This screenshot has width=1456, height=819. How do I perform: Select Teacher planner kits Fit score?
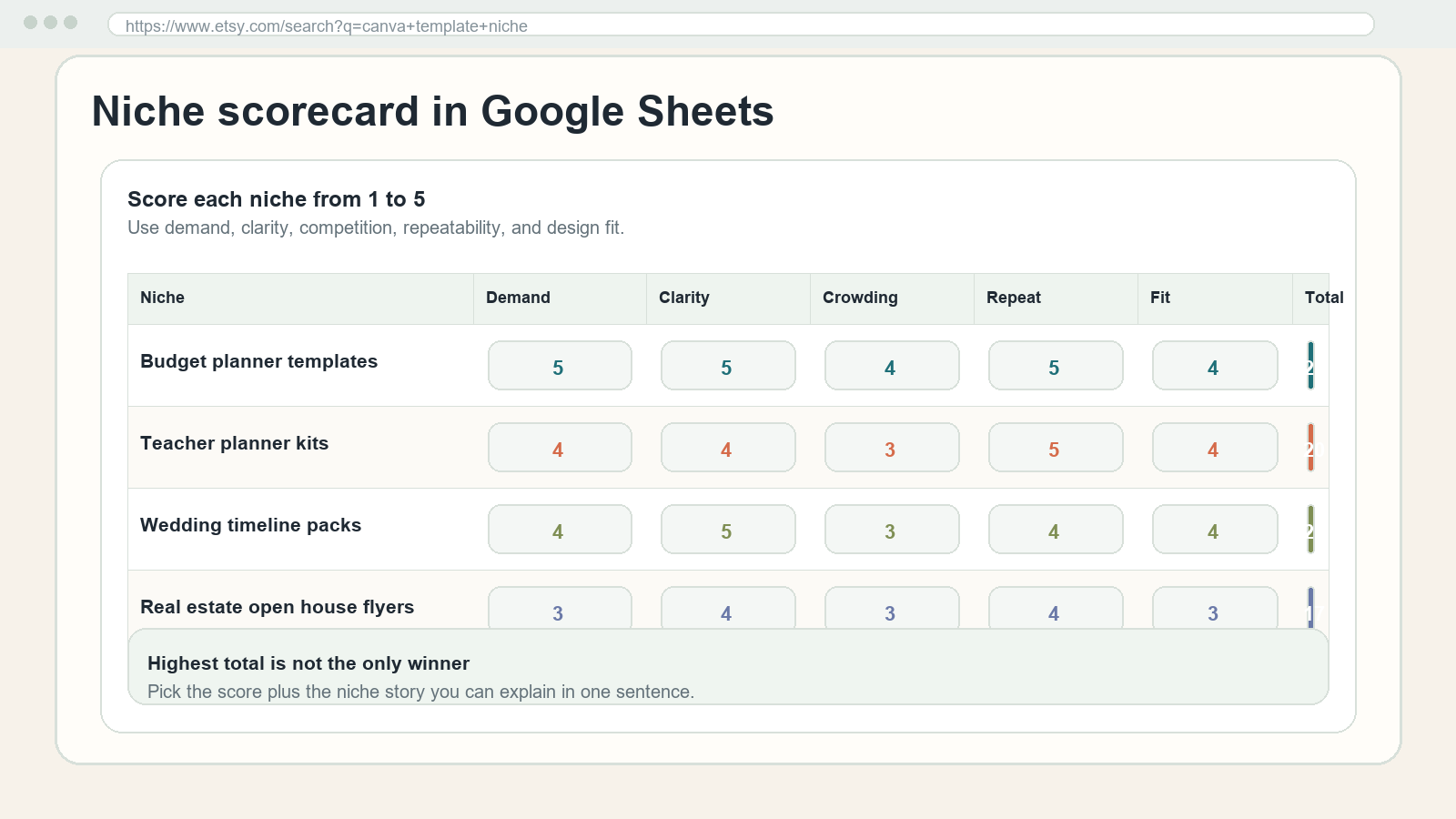click(x=1215, y=448)
